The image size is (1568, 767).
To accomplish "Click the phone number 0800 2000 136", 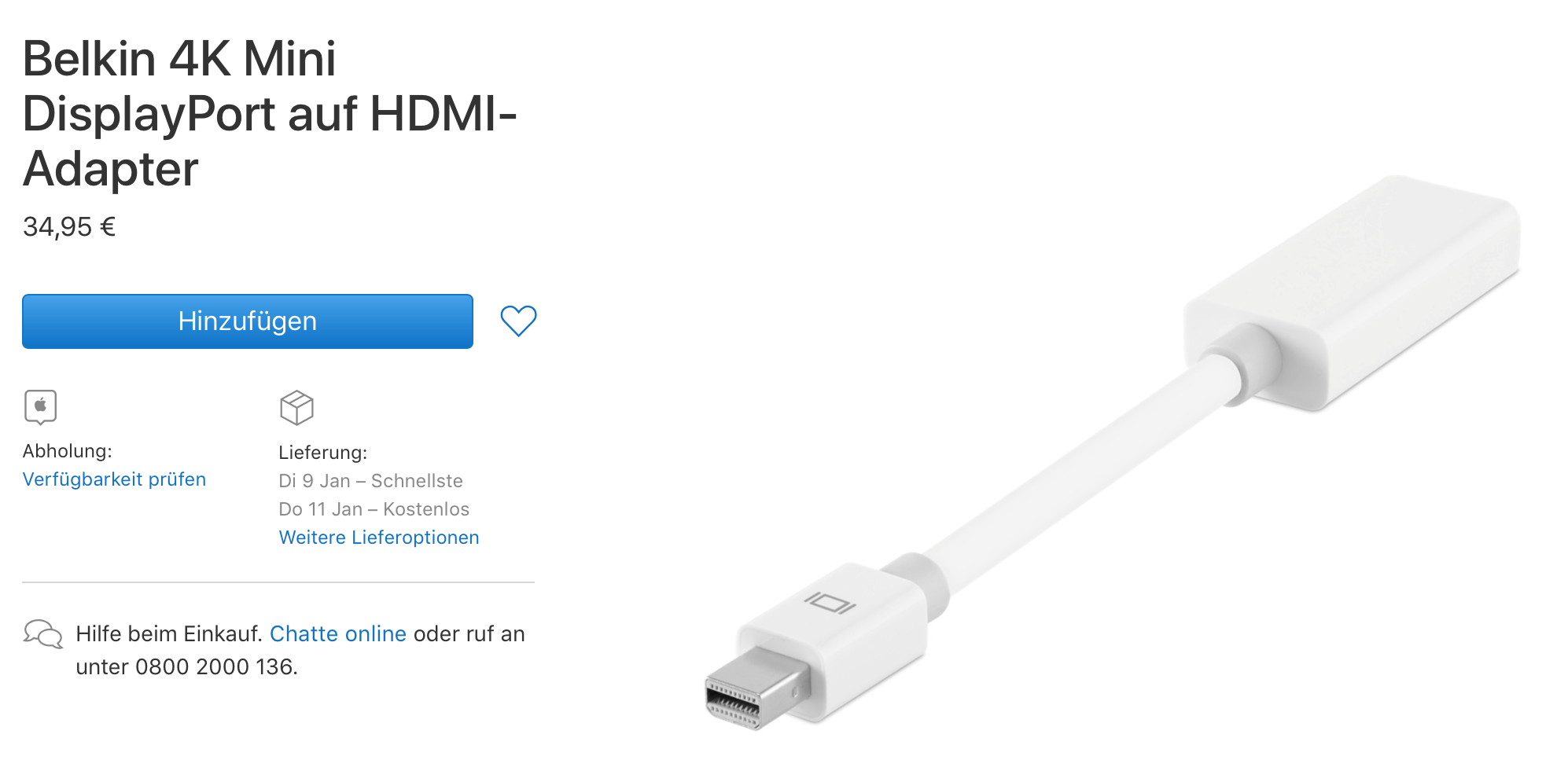I will pos(215,666).
